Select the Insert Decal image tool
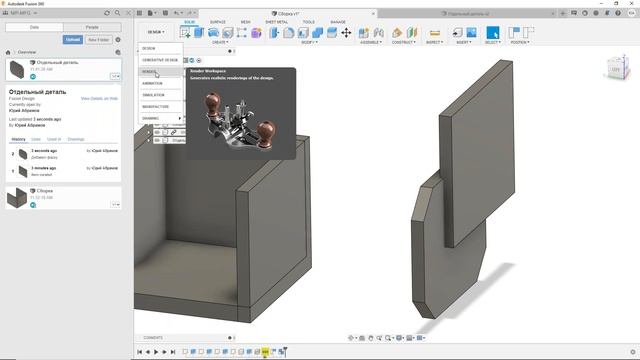The height and width of the screenshot is (360, 640). (x=471, y=33)
